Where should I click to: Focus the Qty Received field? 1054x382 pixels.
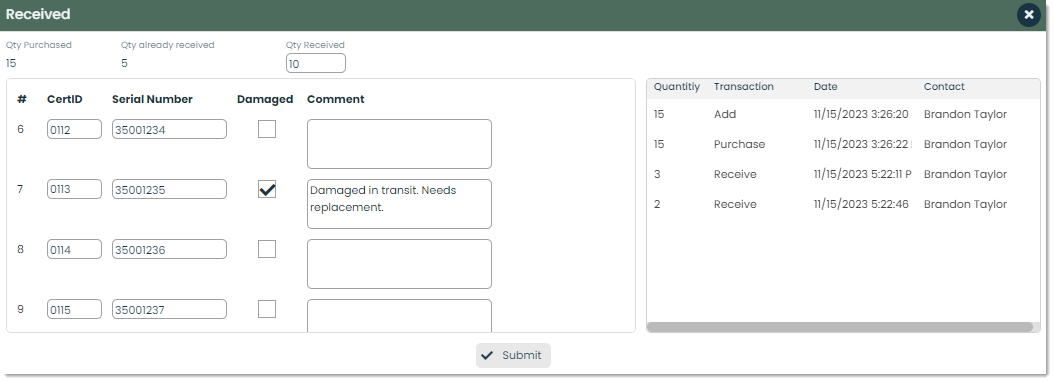[x=316, y=64]
